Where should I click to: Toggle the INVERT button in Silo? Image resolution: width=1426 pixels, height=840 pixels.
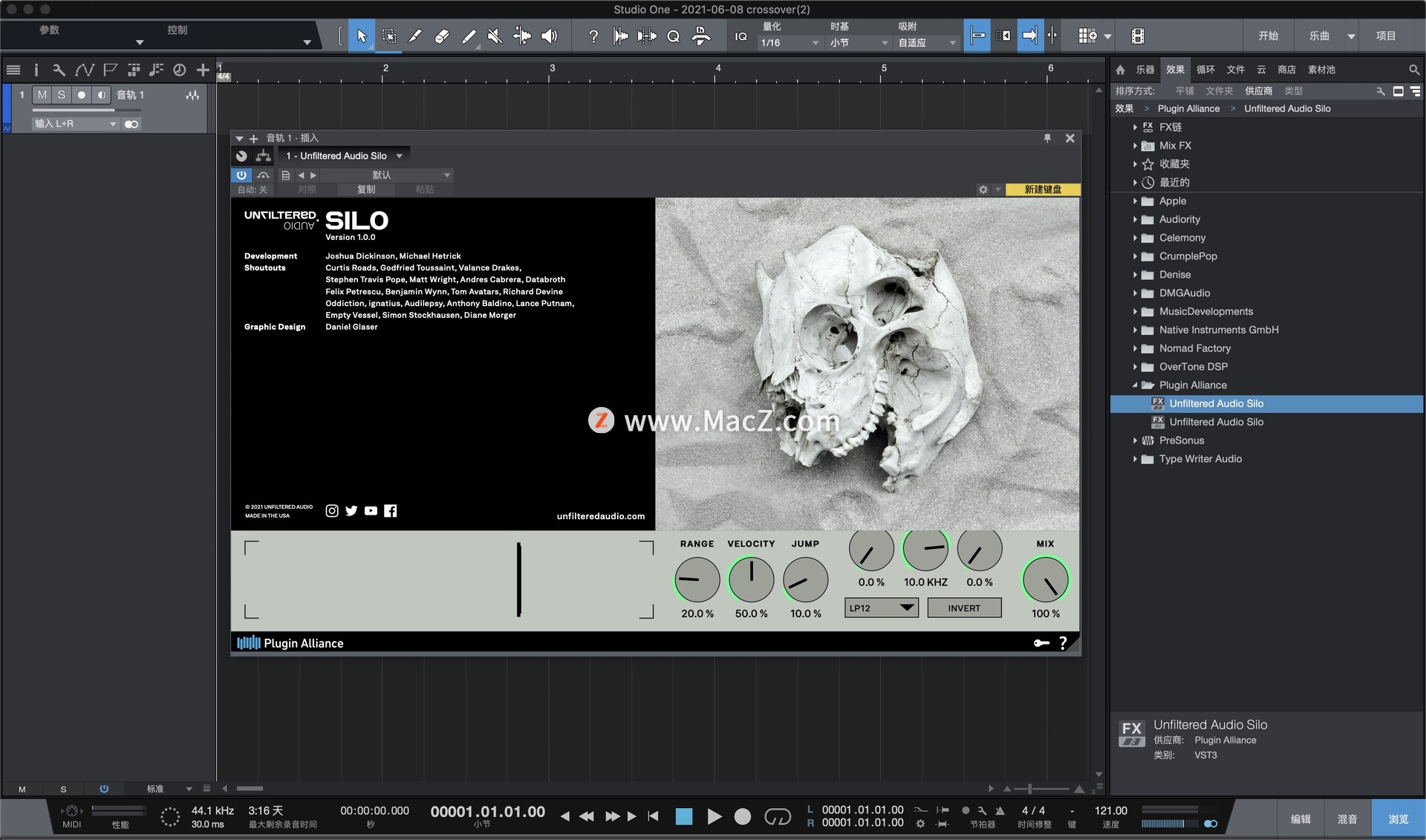point(964,608)
